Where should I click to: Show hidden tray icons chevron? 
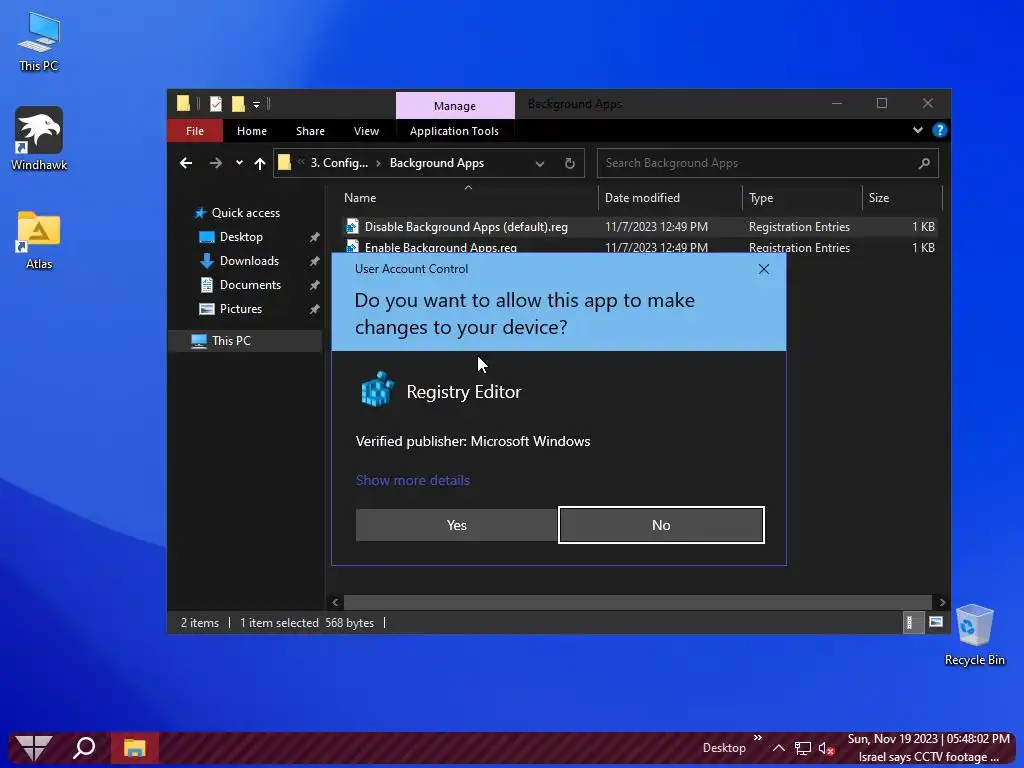click(778, 748)
